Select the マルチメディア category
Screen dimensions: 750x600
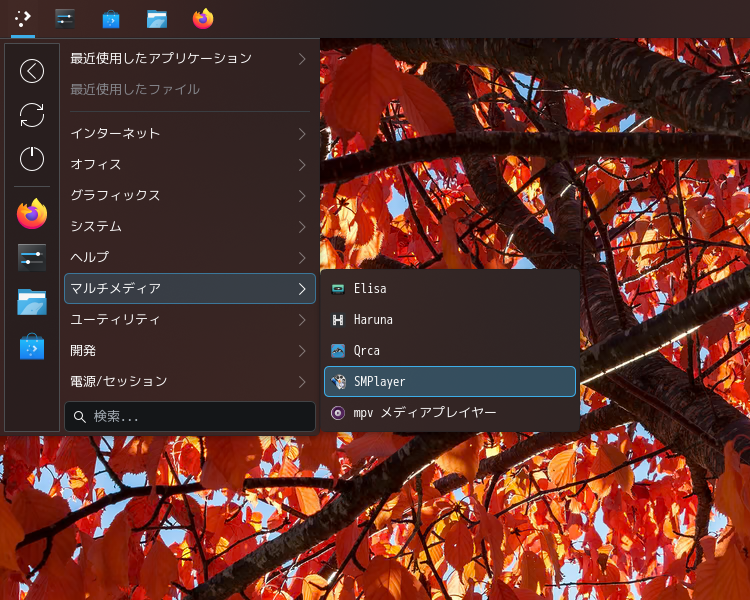[x=190, y=289]
